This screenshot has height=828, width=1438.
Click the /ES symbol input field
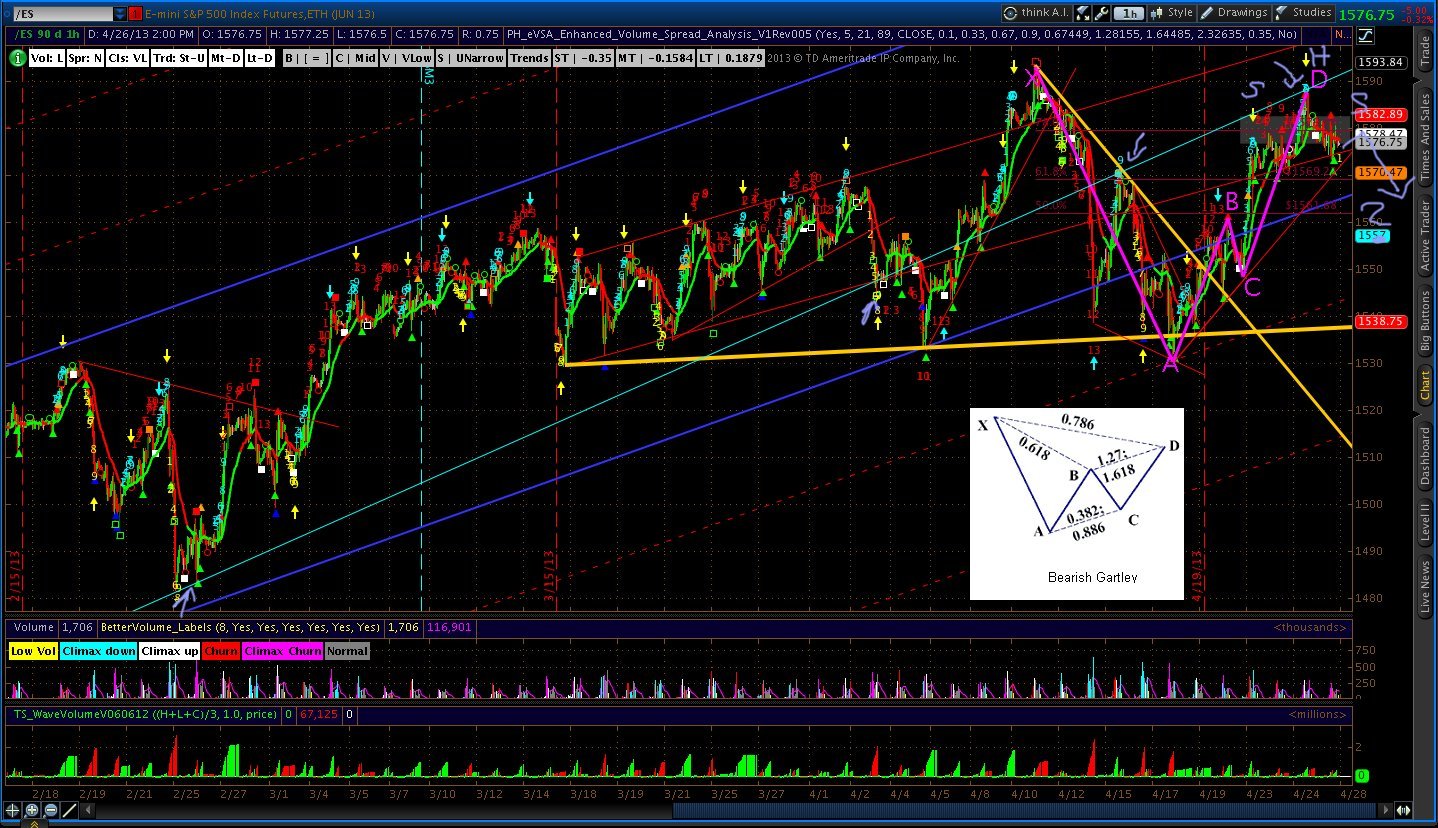tap(58, 13)
